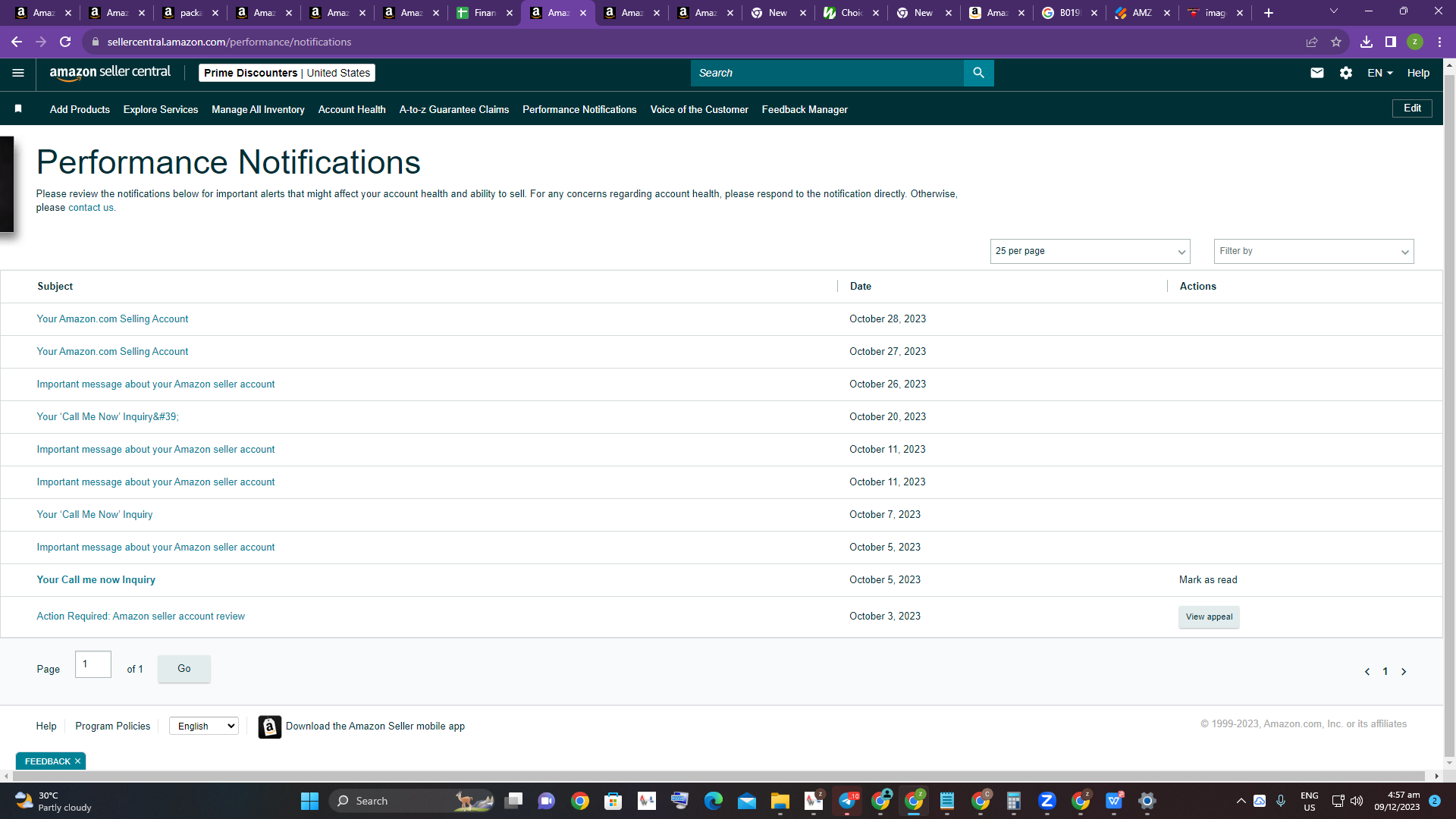Open the Microsoft Store from the taskbar
This screenshot has width=1456, height=819.
(613, 801)
